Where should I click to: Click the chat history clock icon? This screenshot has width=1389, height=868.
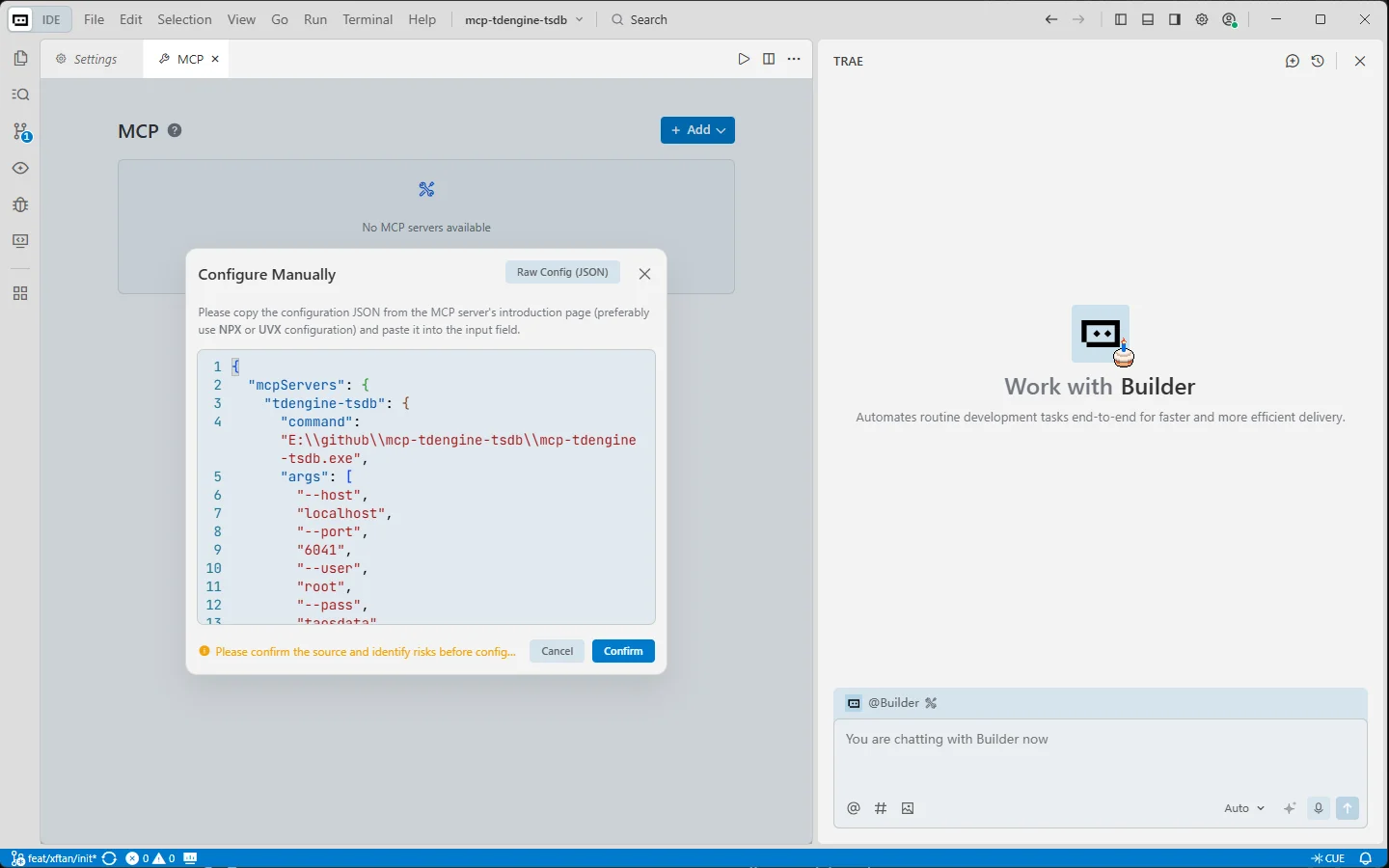point(1319,61)
